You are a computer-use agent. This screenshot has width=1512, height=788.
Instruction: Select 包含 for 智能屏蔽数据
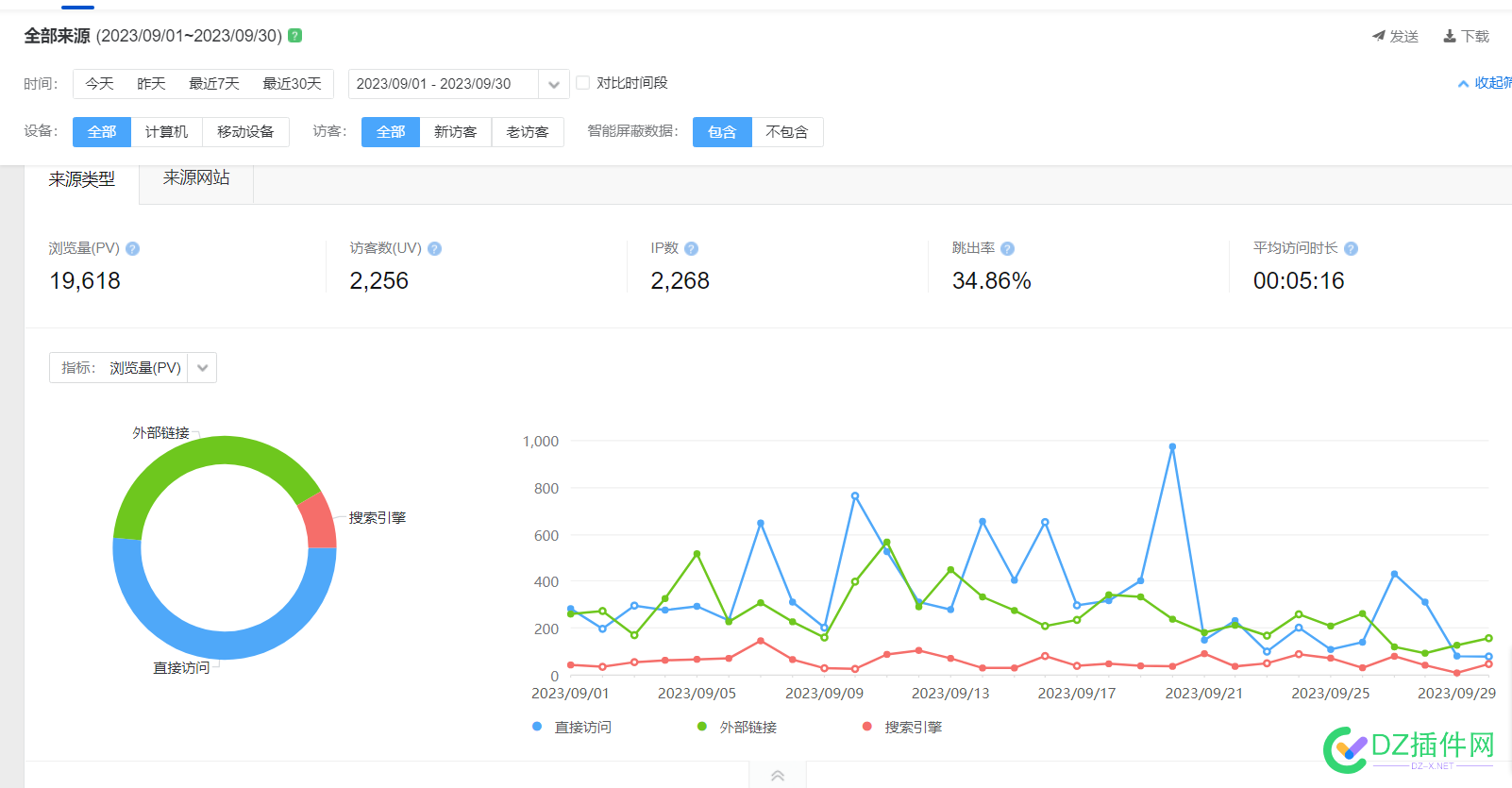[x=722, y=132]
